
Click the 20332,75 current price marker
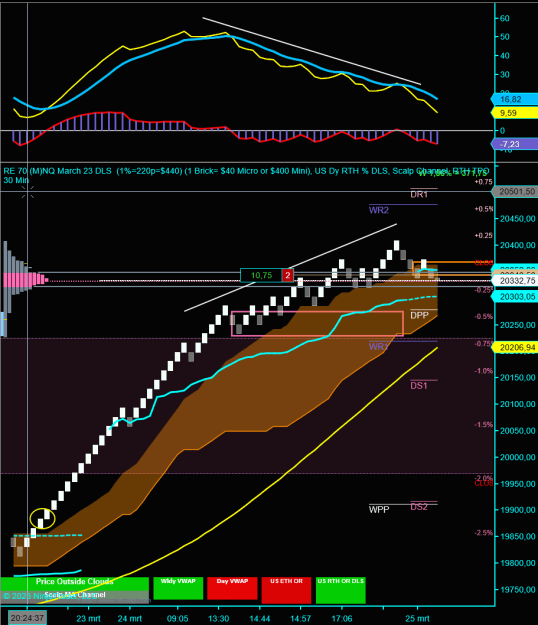click(x=516, y=281)
